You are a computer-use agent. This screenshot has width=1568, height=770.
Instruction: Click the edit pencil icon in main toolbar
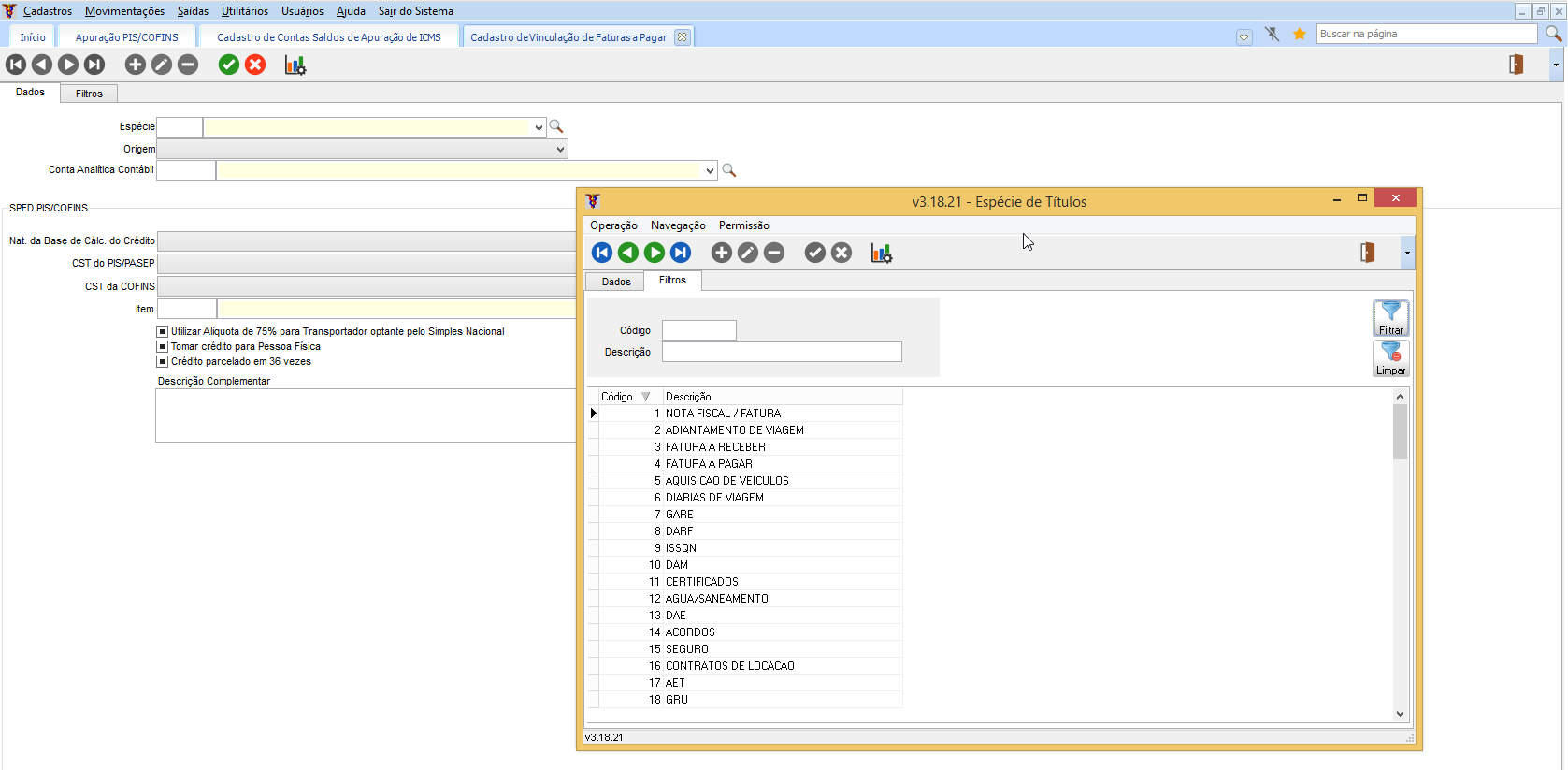162,65
